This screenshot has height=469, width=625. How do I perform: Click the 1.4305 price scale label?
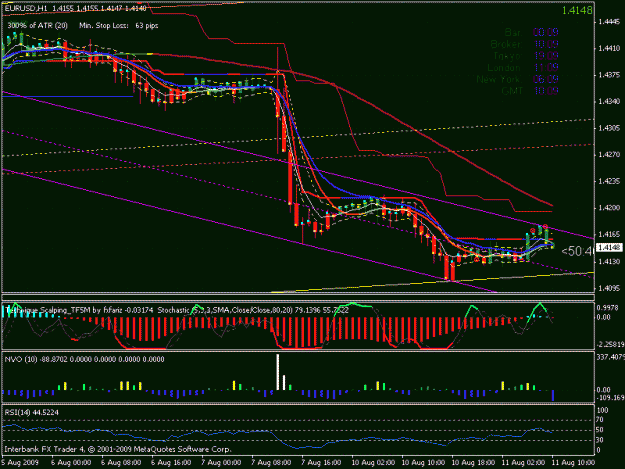[x=609, y=128]
